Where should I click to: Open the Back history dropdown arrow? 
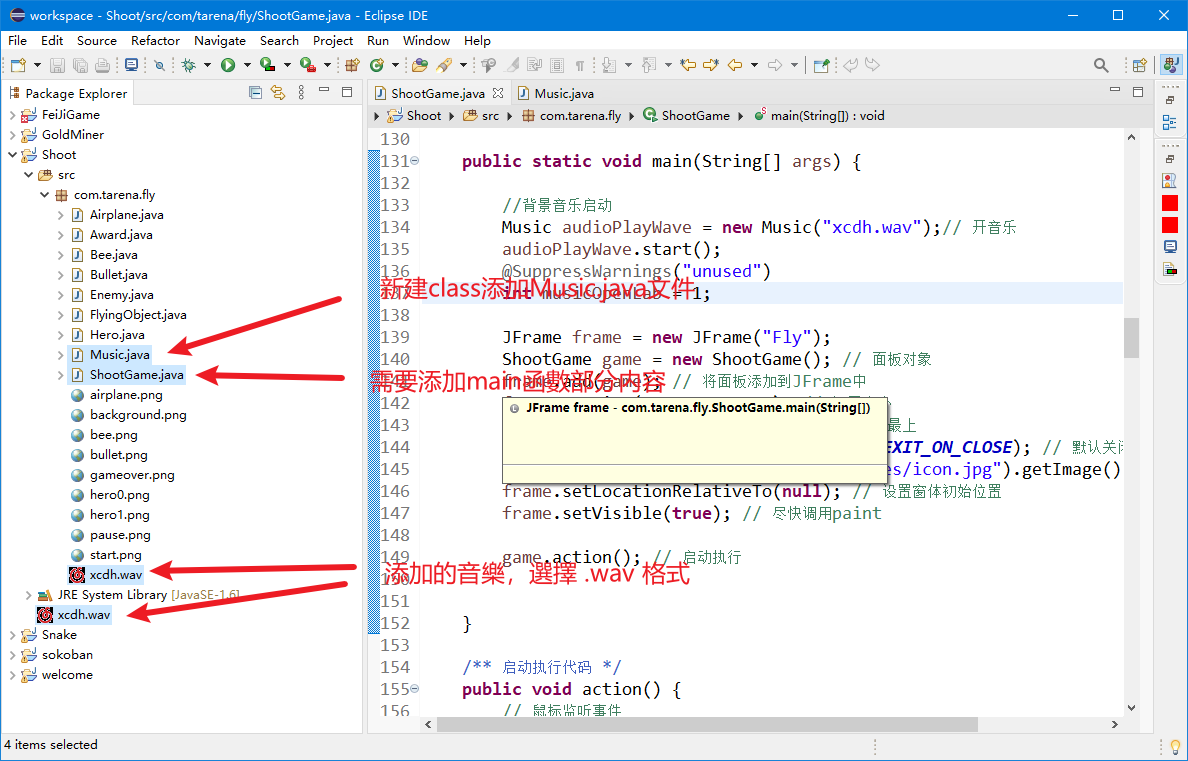[754, 65]
